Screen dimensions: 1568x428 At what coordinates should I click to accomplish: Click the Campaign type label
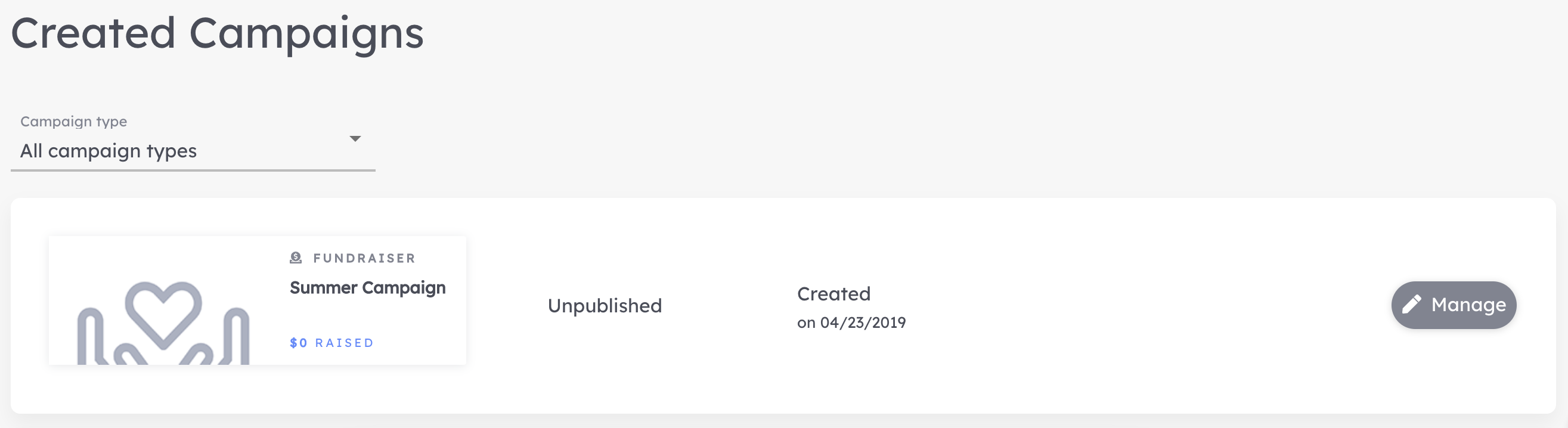point(74,121)
